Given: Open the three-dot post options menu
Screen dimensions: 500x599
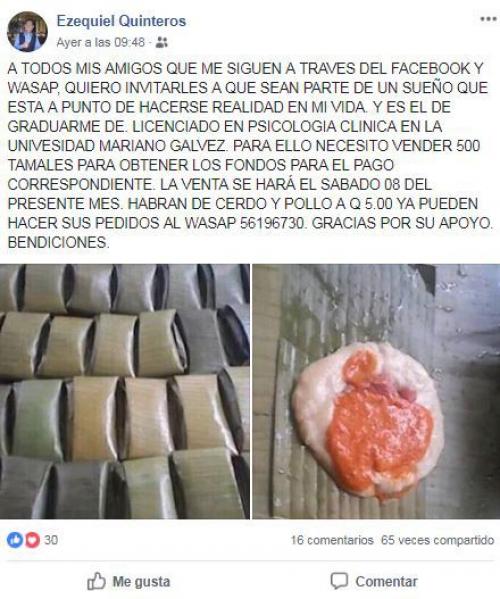Looking at the screenshot, I should click(488, 19).
